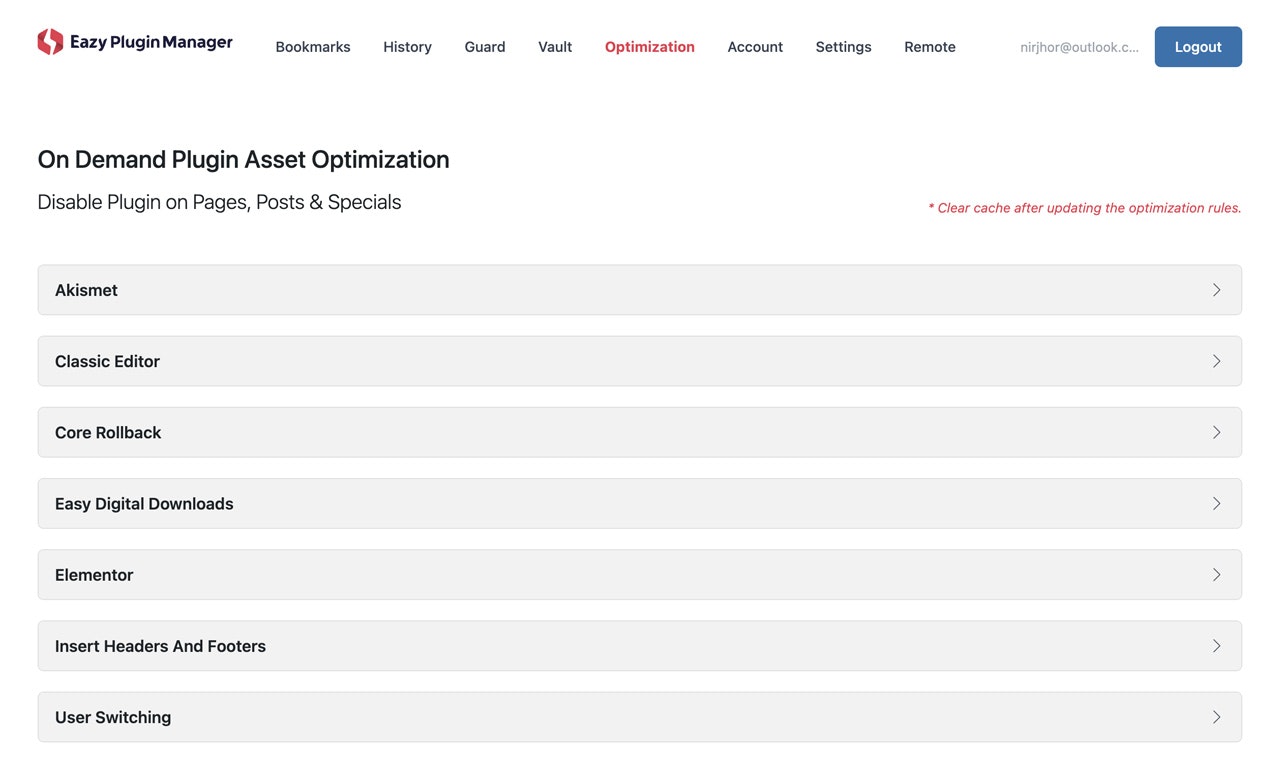Screen dimensions: 1270x760
Task: Click the User Switching plugin name
Action: point(113,717)
